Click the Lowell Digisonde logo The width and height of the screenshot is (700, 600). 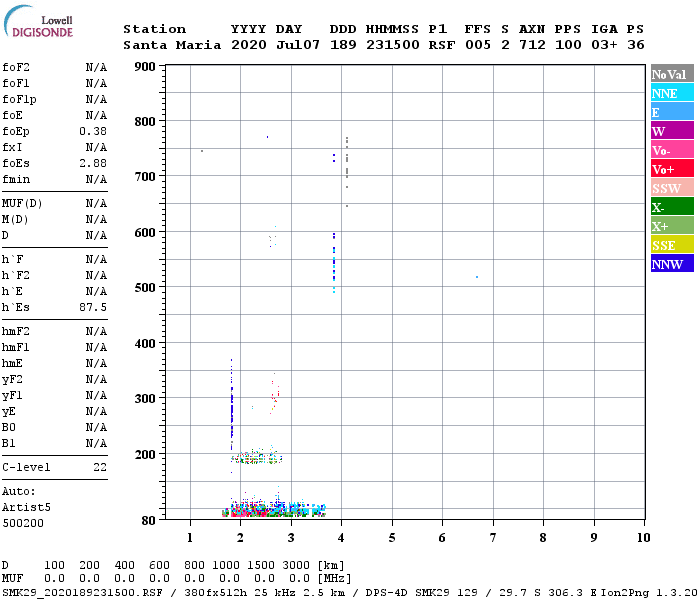[38, 21]
